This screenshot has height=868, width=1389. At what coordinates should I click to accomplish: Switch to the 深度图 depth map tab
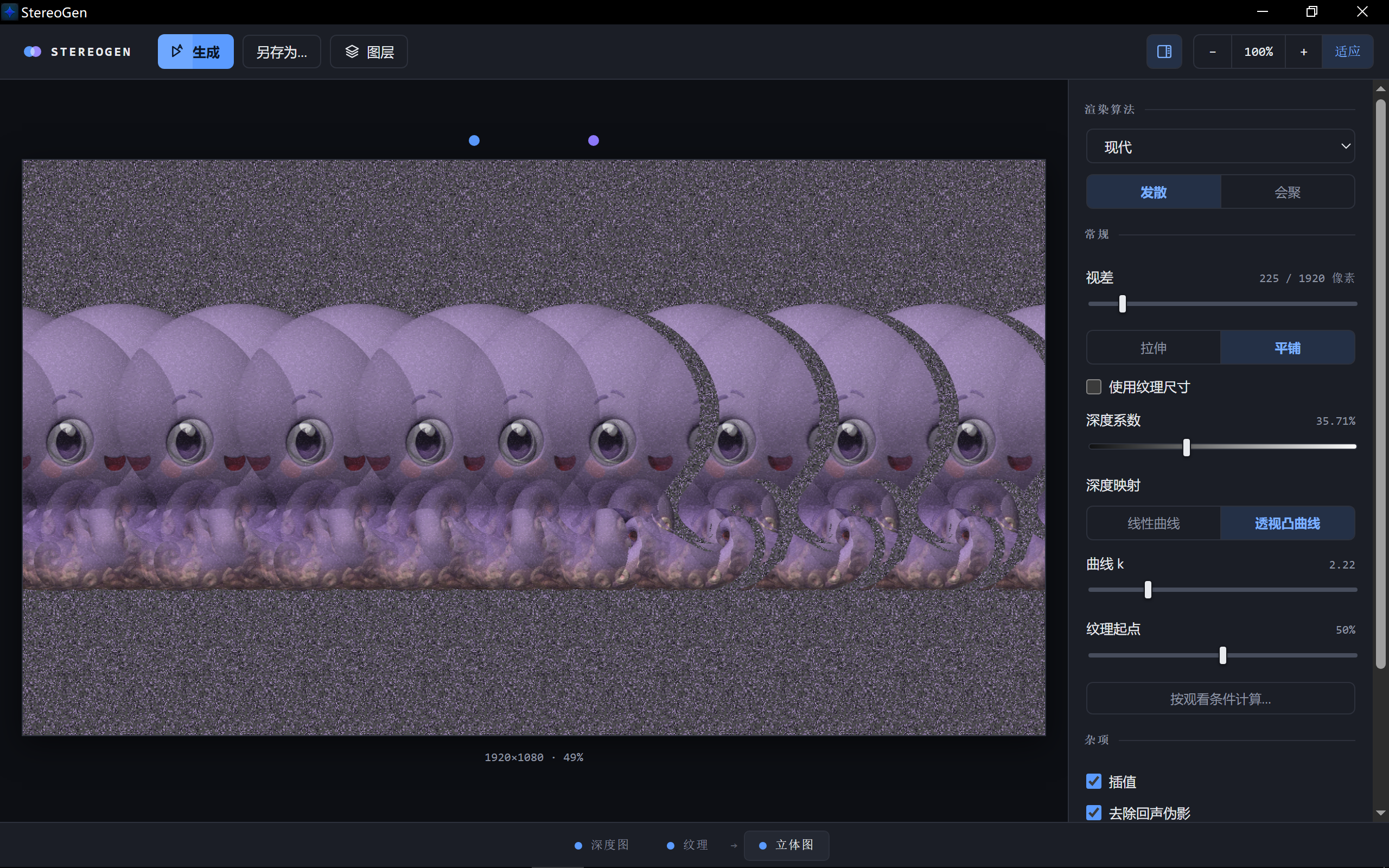point(602,845)
